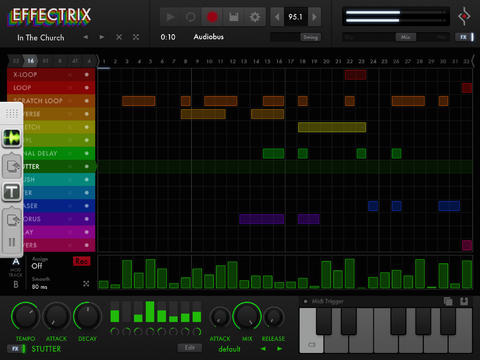Screen dimensions: 480x360
Task: Toggle the FX switch beside STUTTER
Action: (x=17, y=349)
